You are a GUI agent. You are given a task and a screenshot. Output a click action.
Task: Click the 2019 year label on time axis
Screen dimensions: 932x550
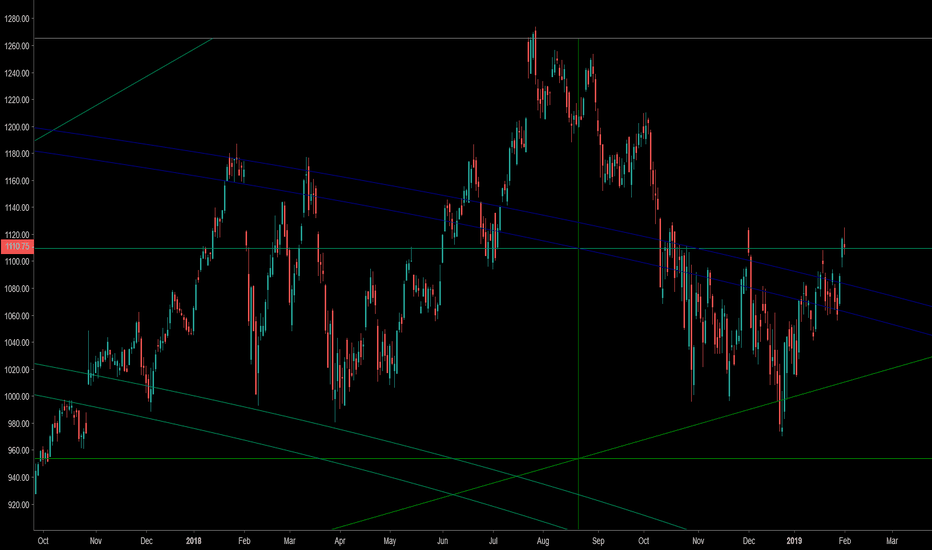(x=794, y=541)
